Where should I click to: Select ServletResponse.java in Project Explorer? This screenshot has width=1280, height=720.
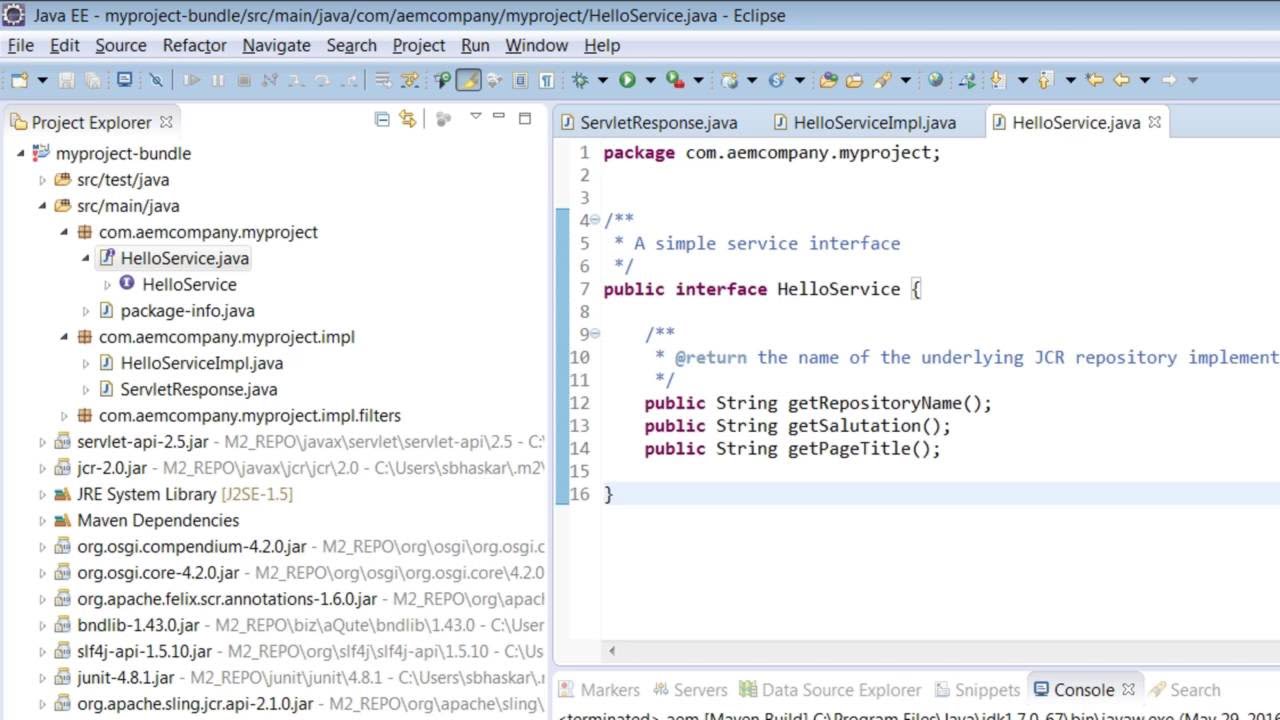(199, 389)
